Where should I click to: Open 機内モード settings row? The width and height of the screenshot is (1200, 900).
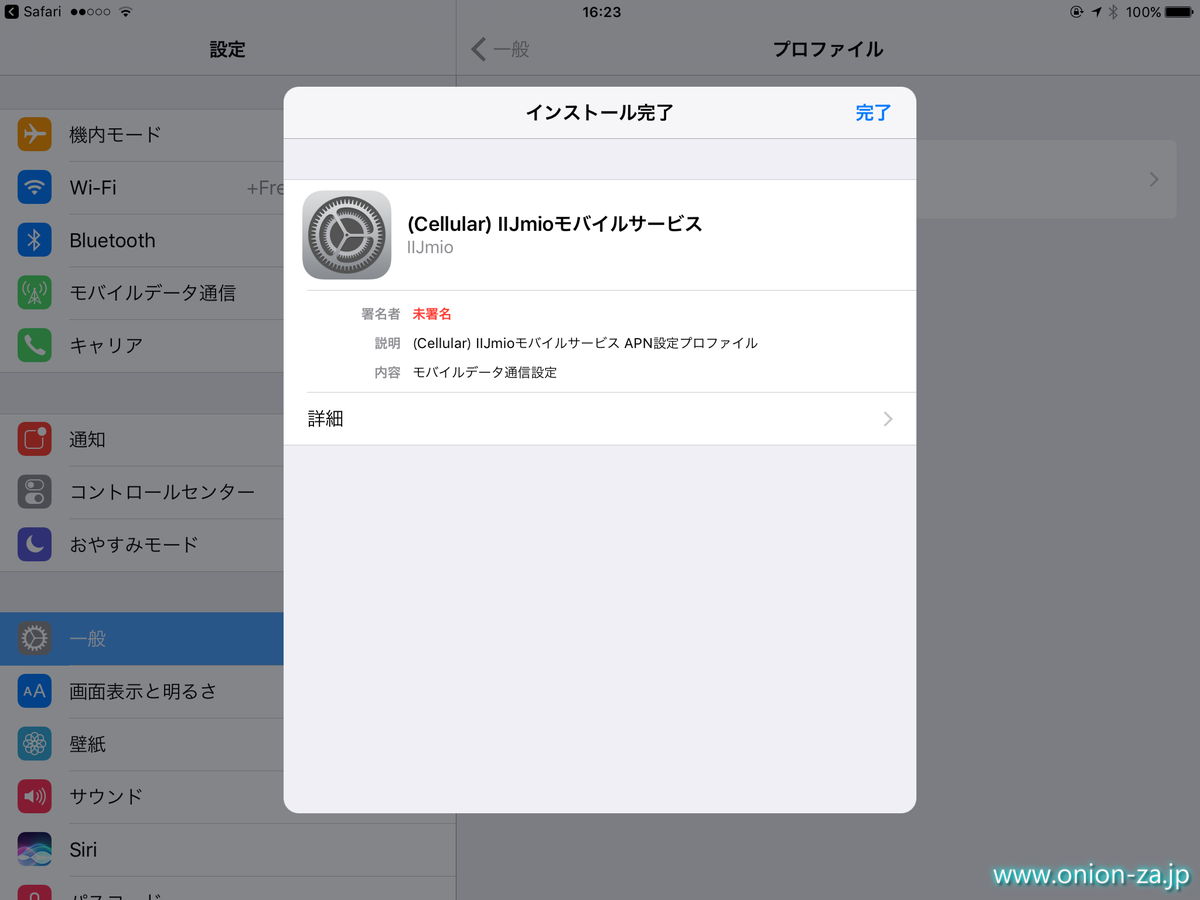(x=142, y=134)
